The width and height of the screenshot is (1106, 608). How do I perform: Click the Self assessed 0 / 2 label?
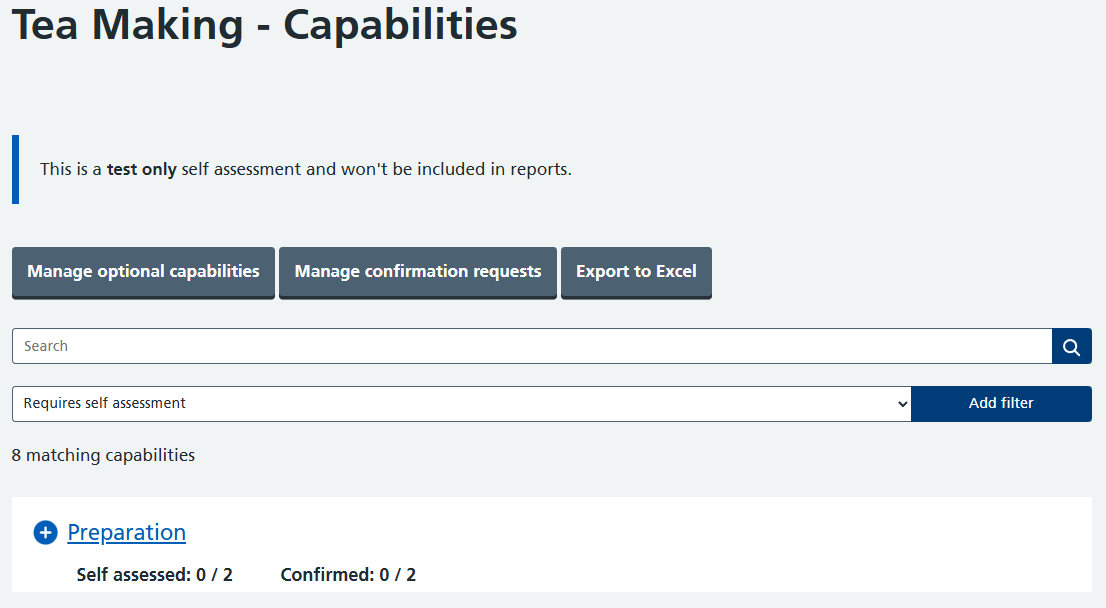(x=154, y=575)
